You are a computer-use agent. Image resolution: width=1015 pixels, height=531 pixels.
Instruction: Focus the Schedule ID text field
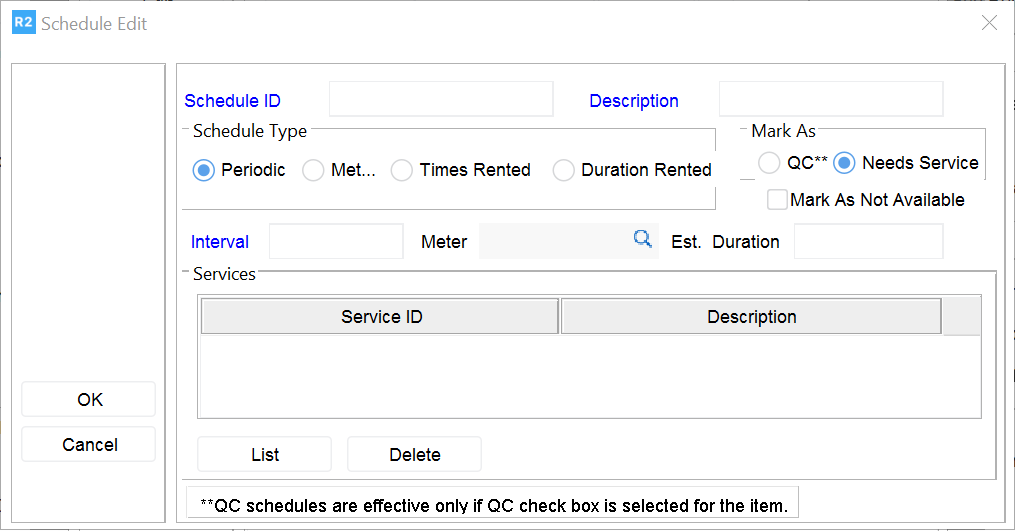click(441, 100)
